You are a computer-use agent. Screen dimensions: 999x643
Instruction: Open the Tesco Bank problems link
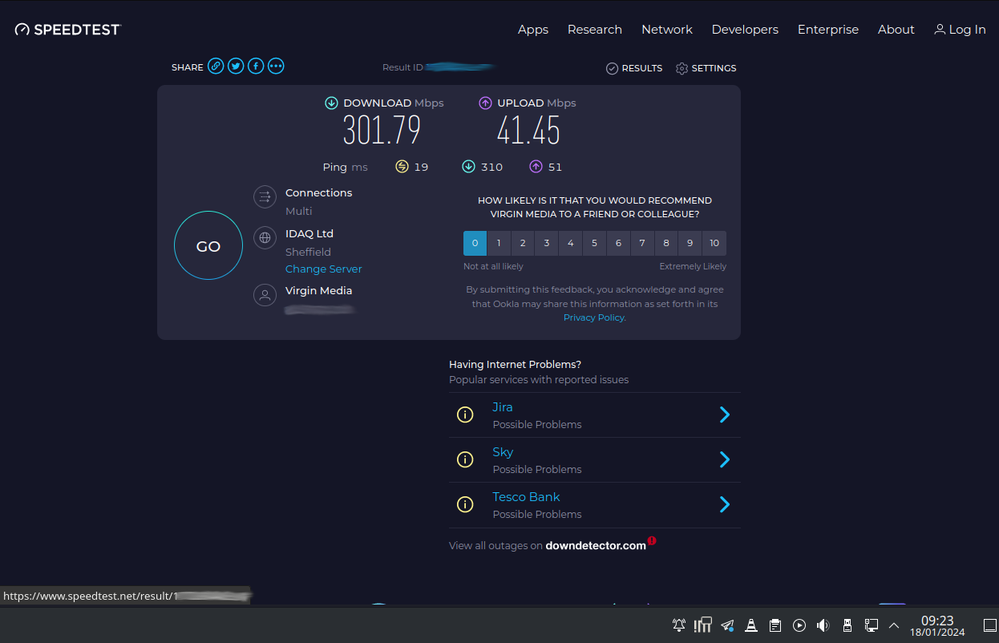point(526,497)
